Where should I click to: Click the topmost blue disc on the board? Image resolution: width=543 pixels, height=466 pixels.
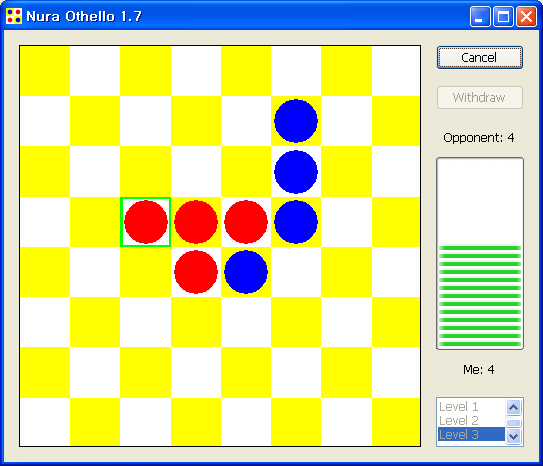tap(296, 121)
